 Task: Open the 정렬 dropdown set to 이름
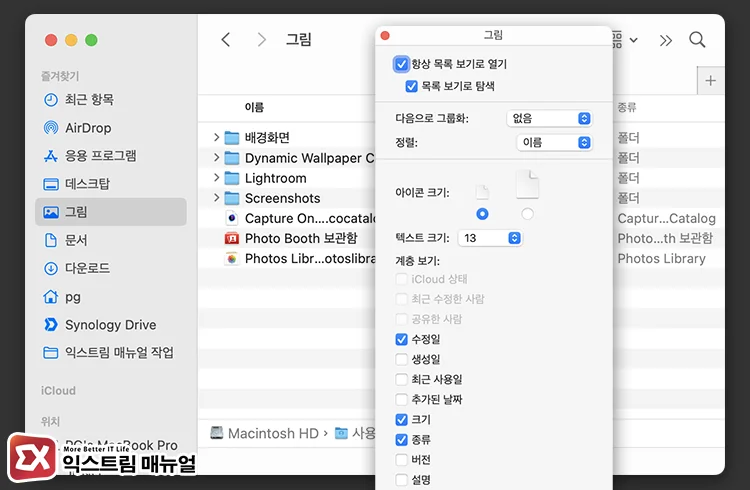tap(555, 142)
